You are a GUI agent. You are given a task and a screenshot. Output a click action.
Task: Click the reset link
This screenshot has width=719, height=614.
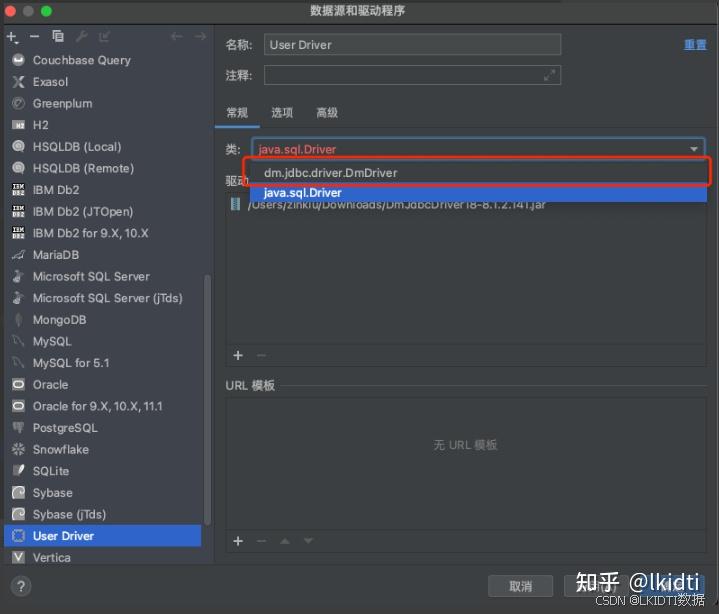pyautogui.click(x=695, y=44)
